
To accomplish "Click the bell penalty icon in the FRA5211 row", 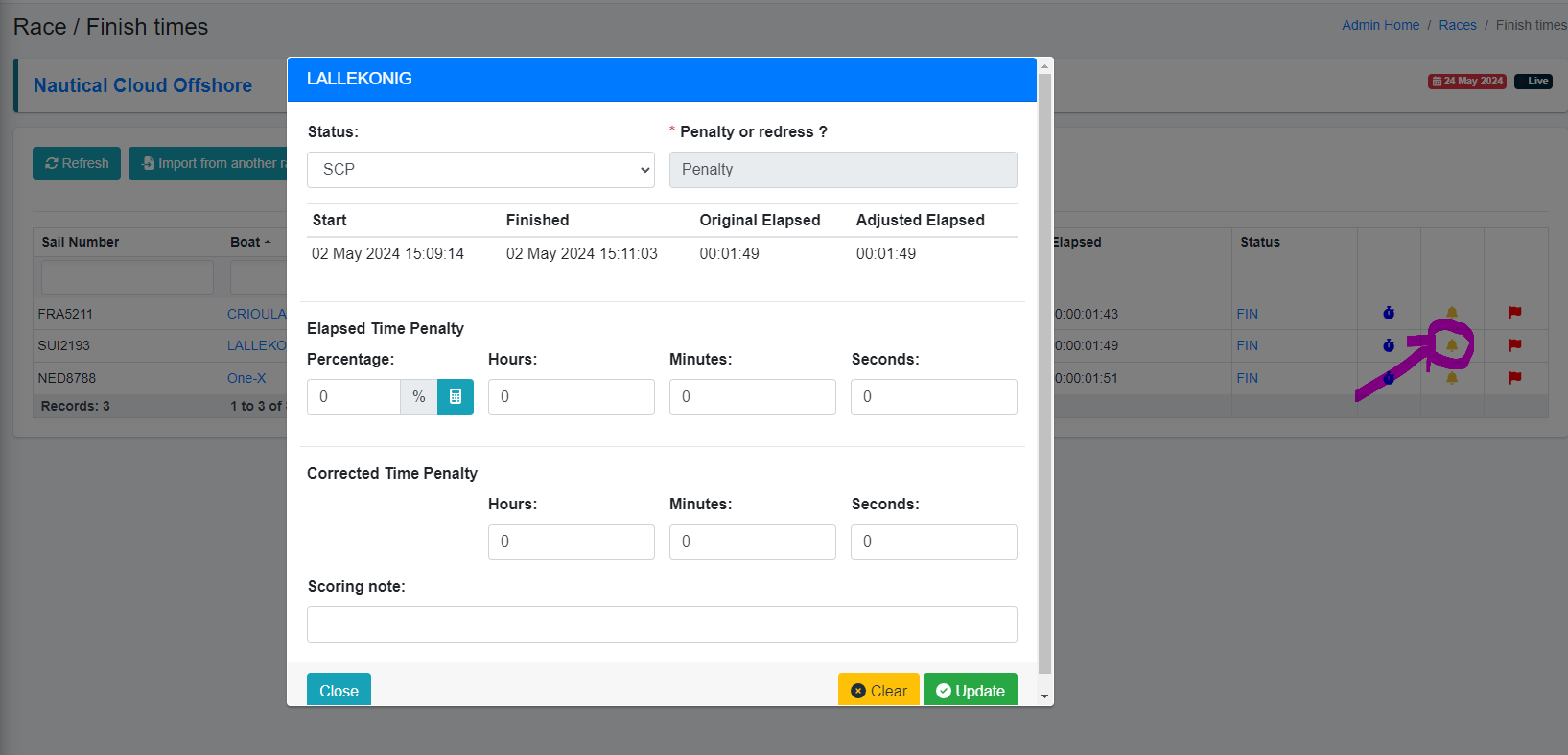I will [x=1452, y=313].
